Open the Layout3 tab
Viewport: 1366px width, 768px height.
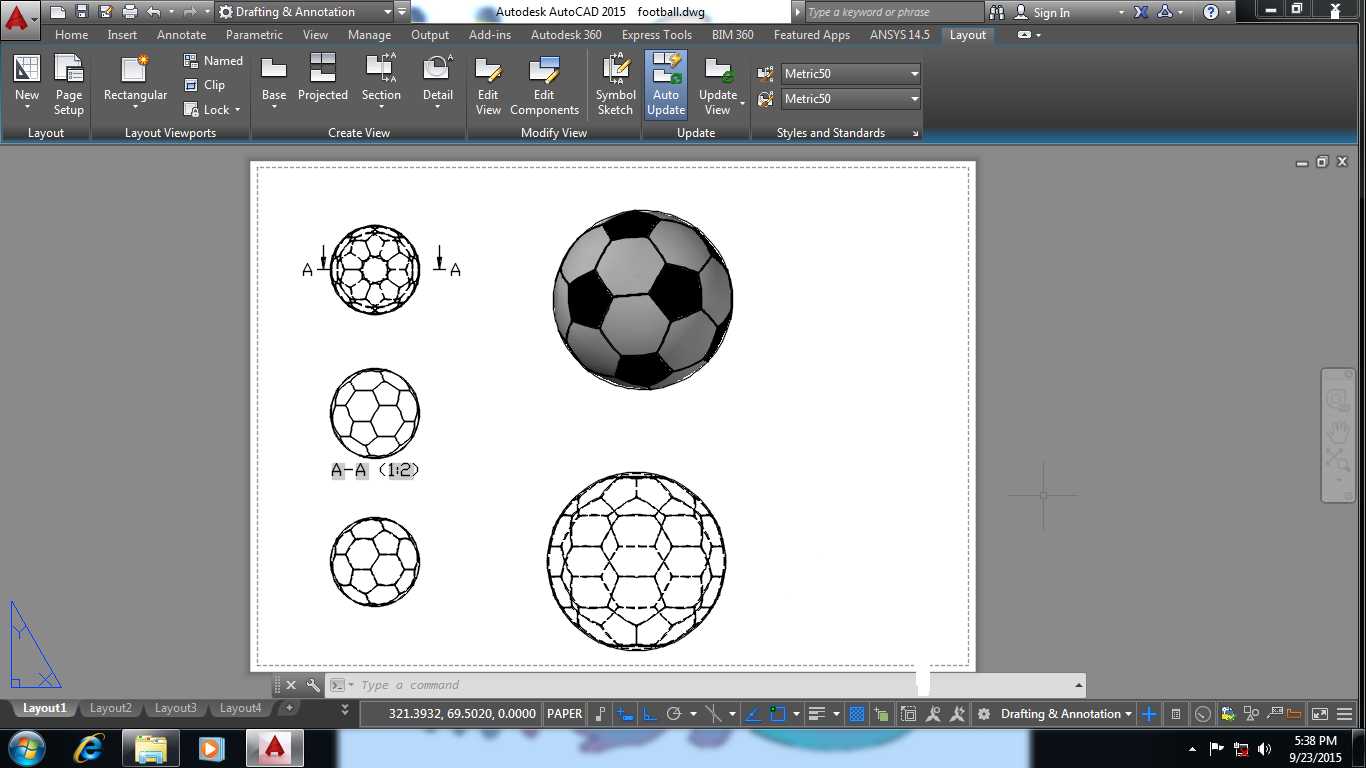(x=176, y=708)
